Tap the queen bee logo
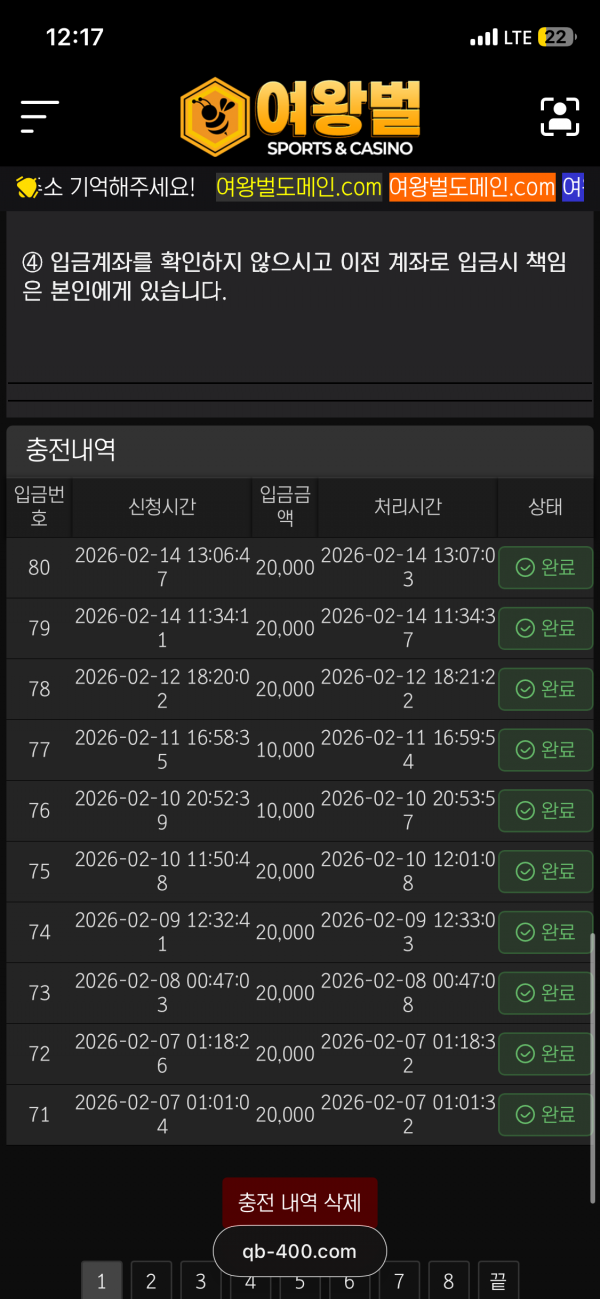Image resolution: width=600 pixels, height=1299 pixels. pos(300,116)
